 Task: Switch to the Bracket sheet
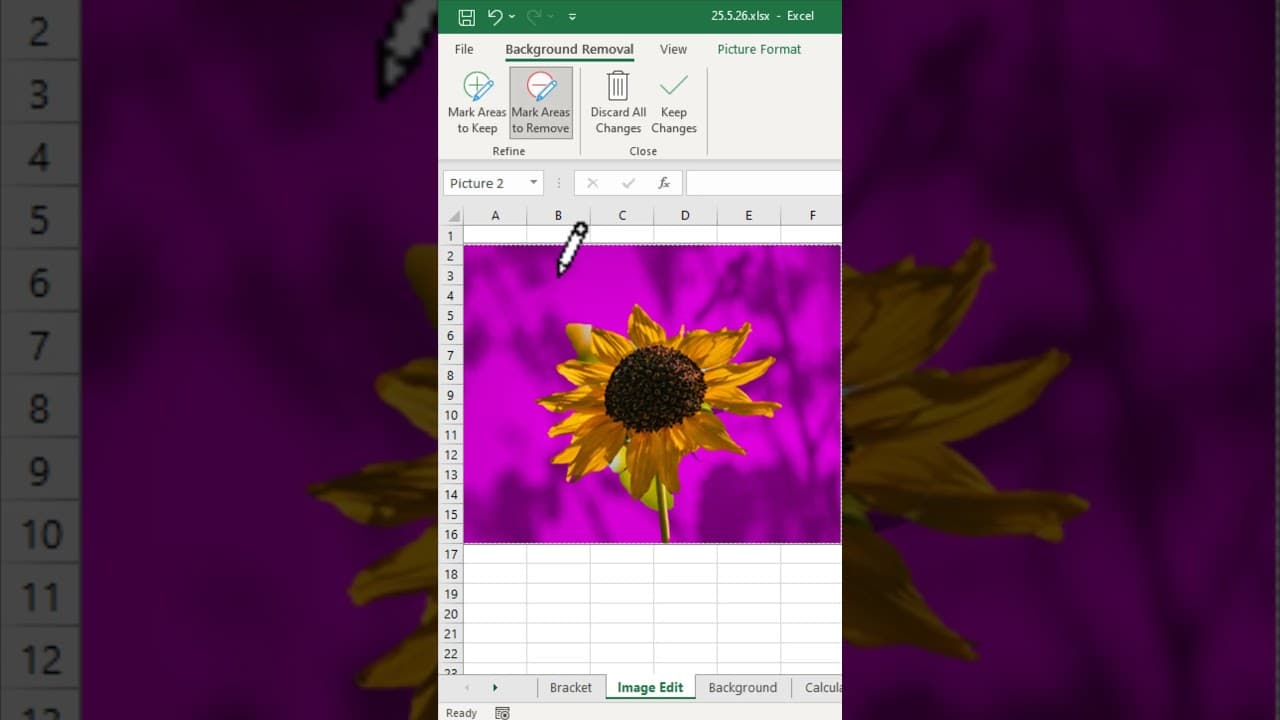(571, 687)
